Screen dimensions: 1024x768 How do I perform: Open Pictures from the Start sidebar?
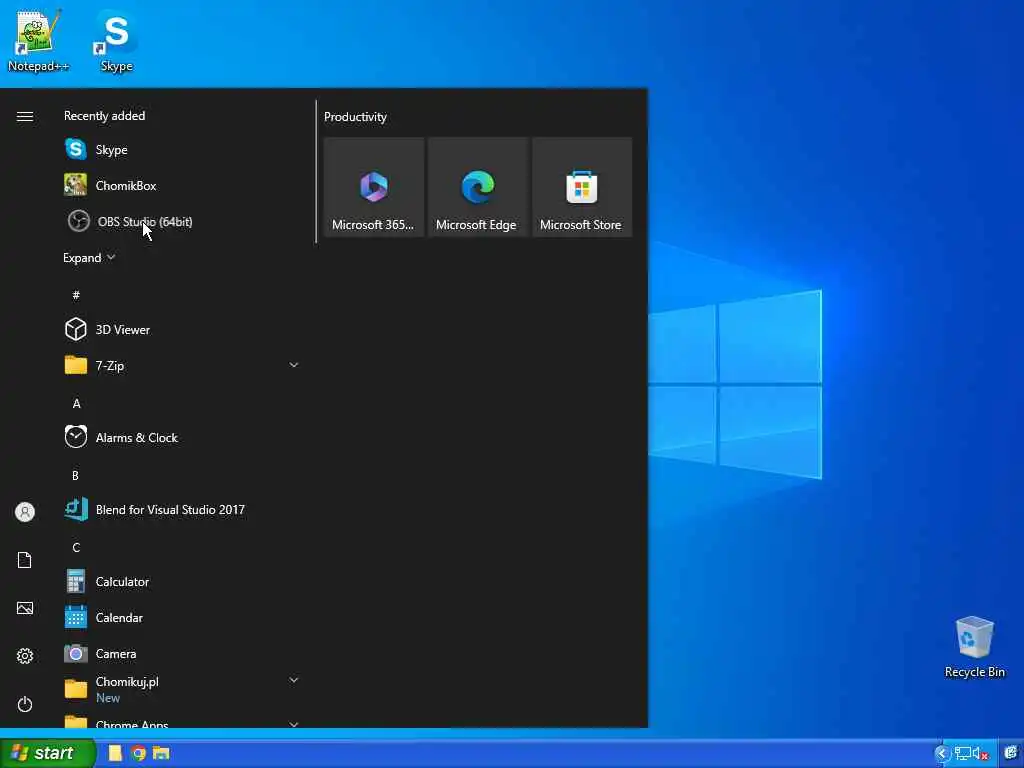[x=25, y=608]
